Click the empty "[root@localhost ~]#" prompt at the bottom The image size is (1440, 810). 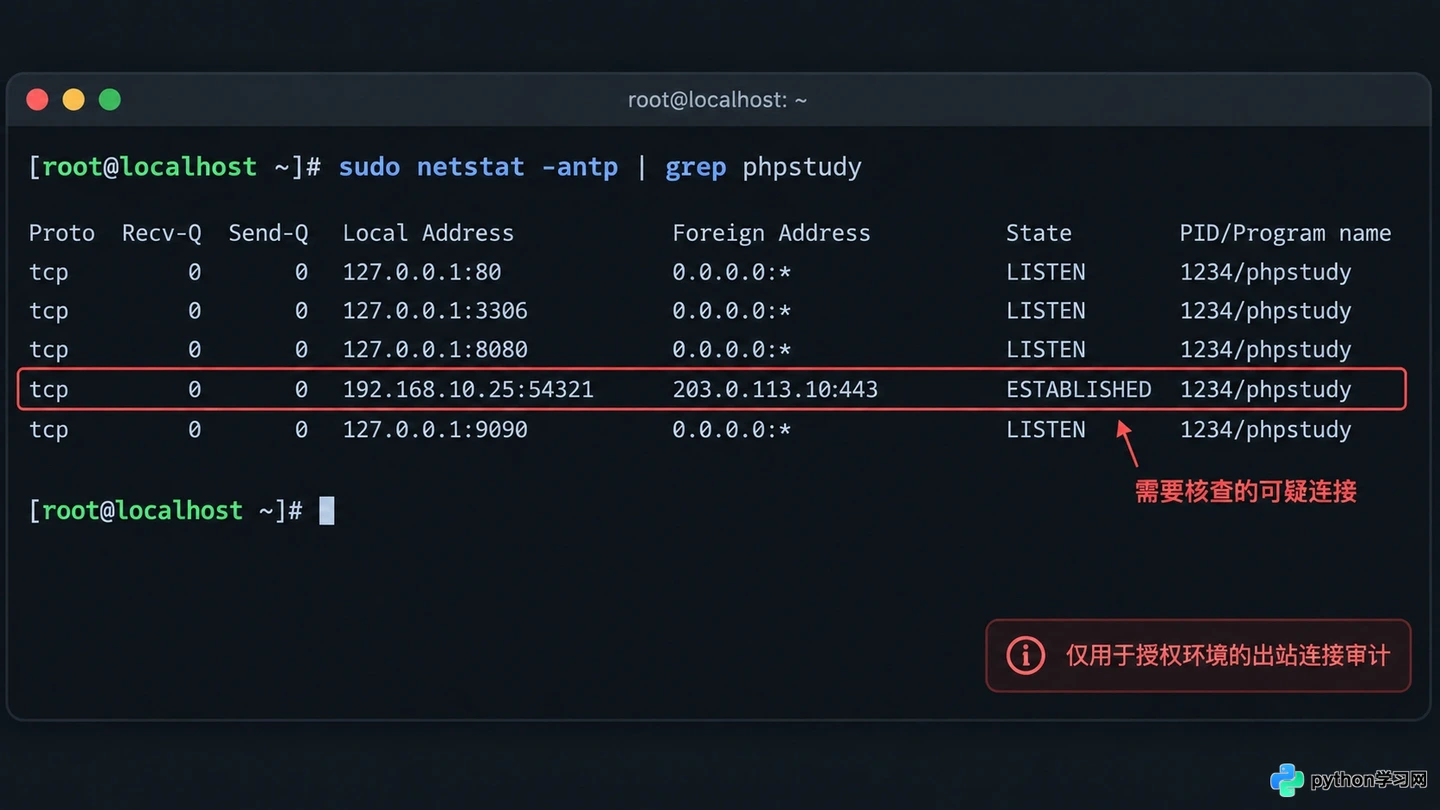pyautogui.click(x=166, y=511)
